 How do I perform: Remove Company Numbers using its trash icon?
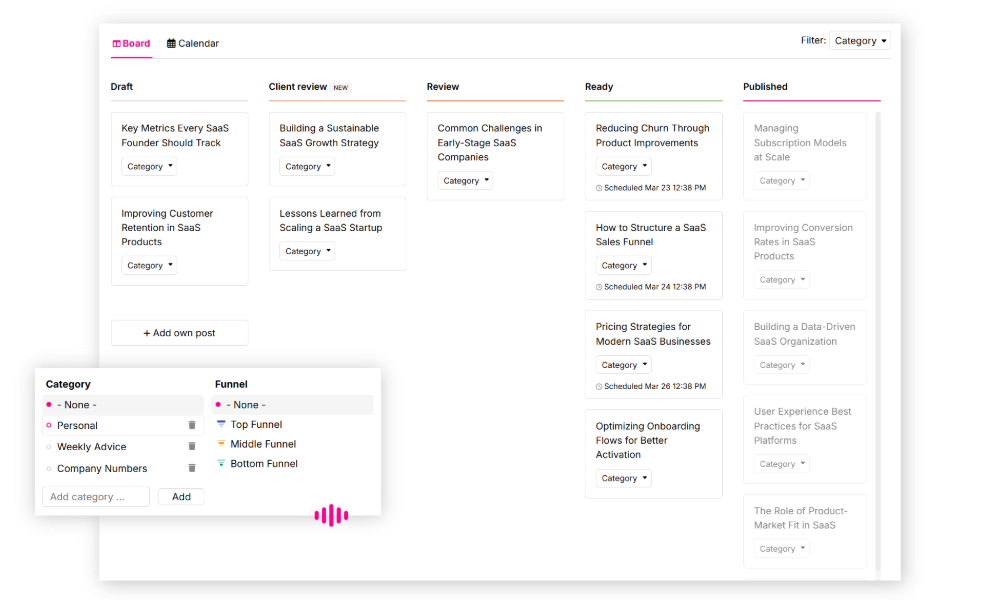point(192,468)
